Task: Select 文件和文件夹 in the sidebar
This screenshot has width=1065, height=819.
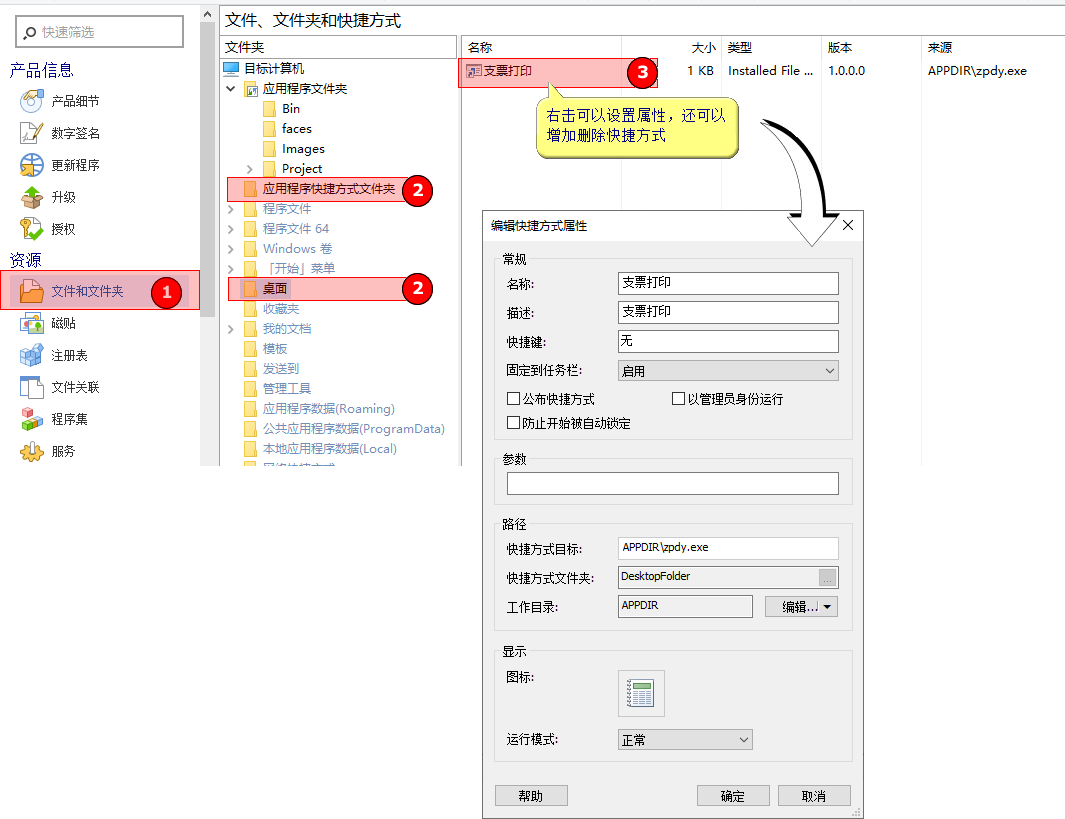Action: click(x=87, y=291)
